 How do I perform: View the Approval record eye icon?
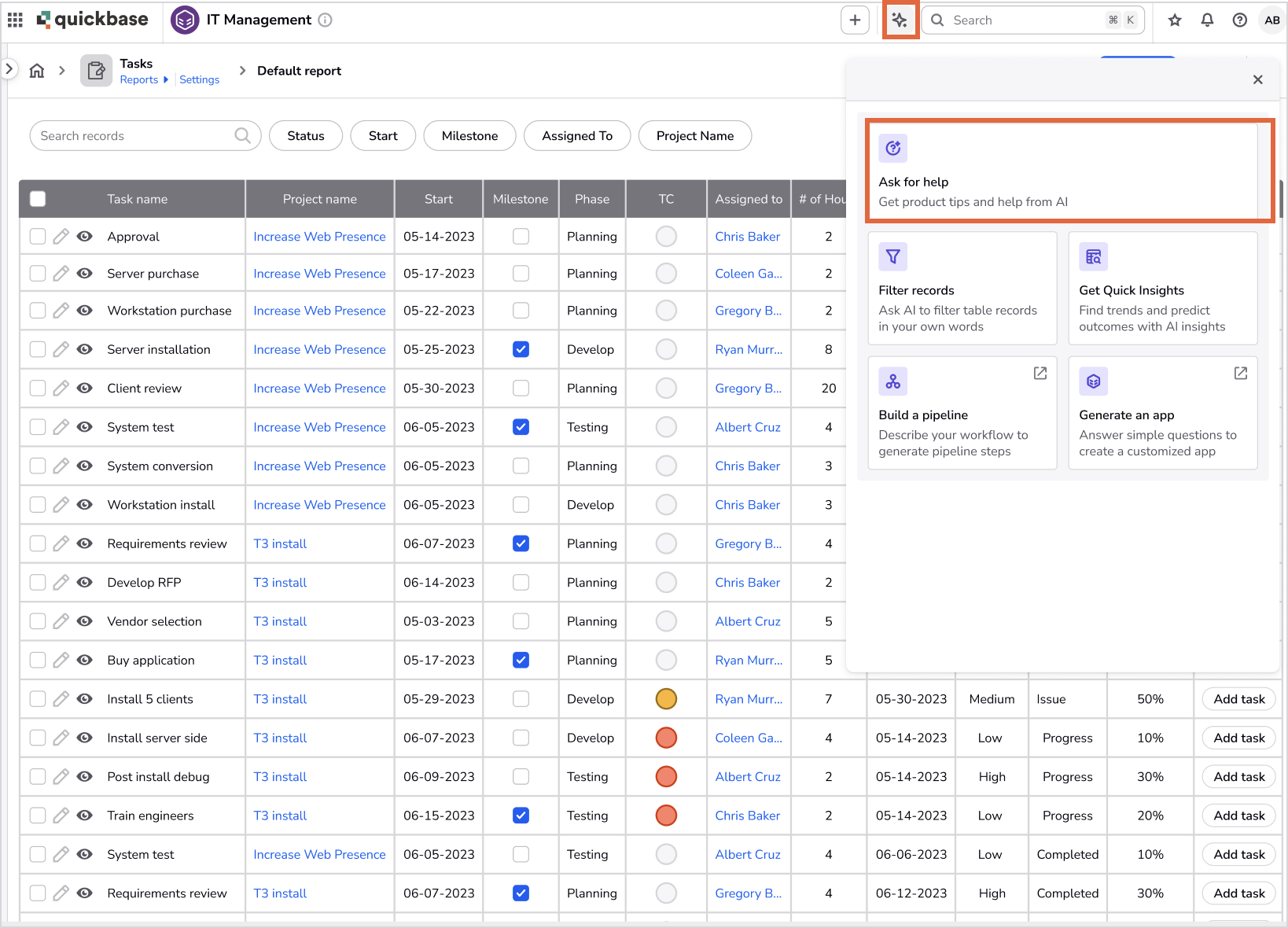point(85,237)
